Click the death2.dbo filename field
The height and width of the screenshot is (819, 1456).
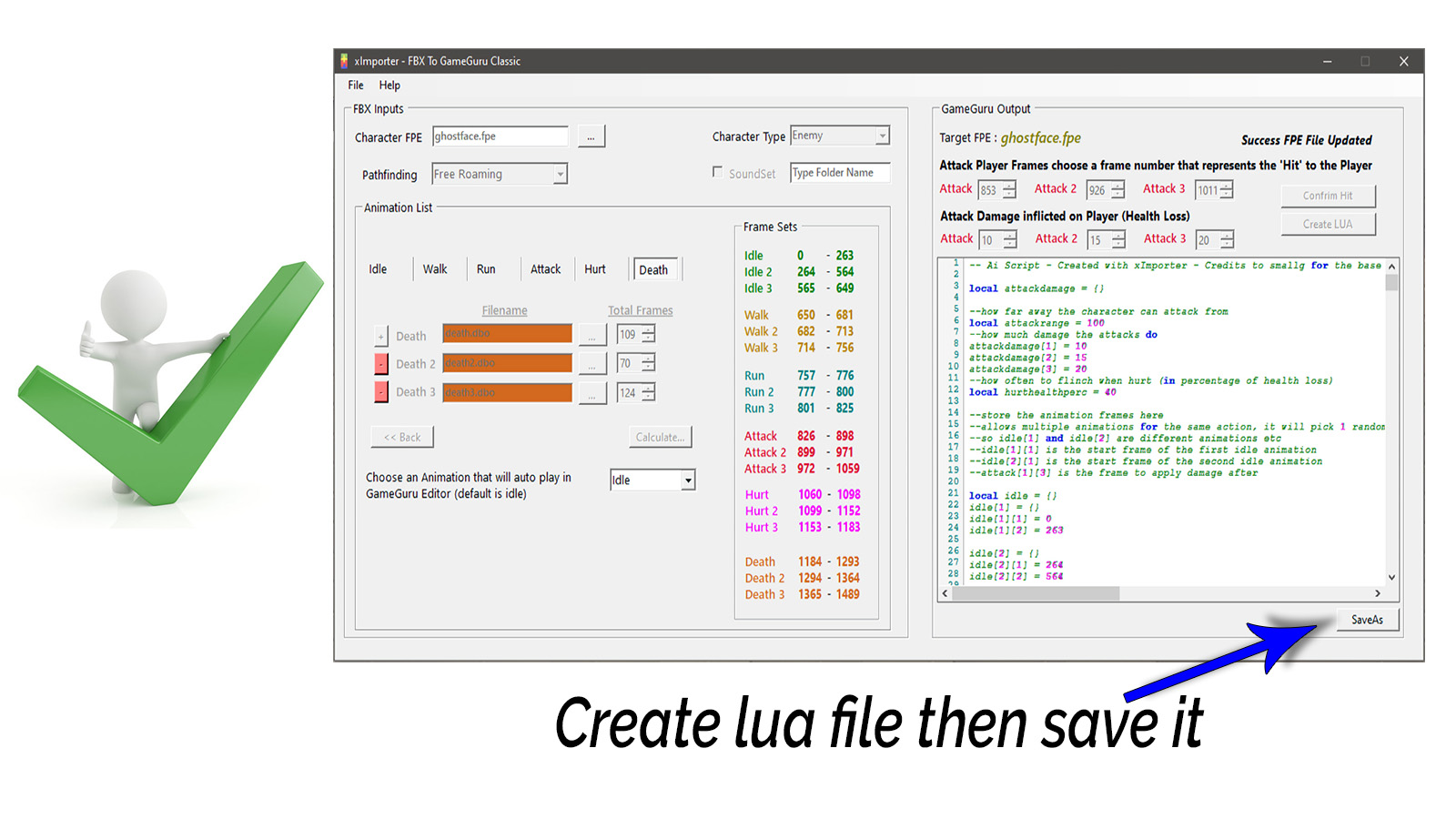coord(508,363)
